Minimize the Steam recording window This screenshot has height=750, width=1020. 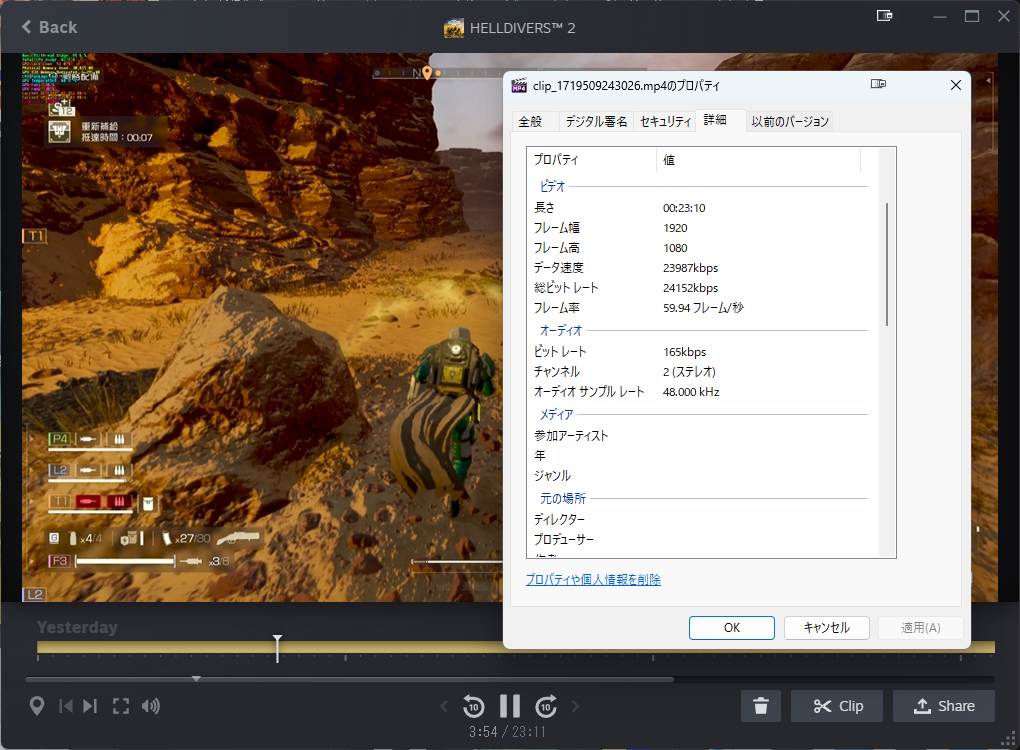pos(939,17)
